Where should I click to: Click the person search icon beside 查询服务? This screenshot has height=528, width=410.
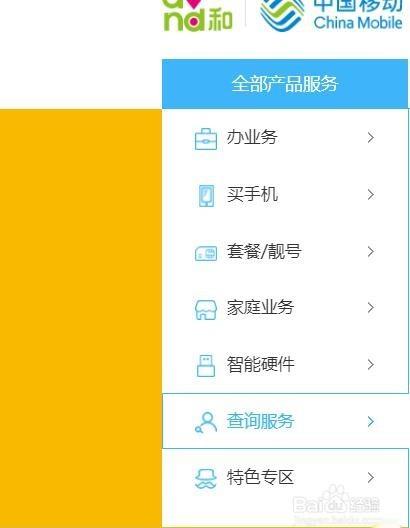(206, 422)
